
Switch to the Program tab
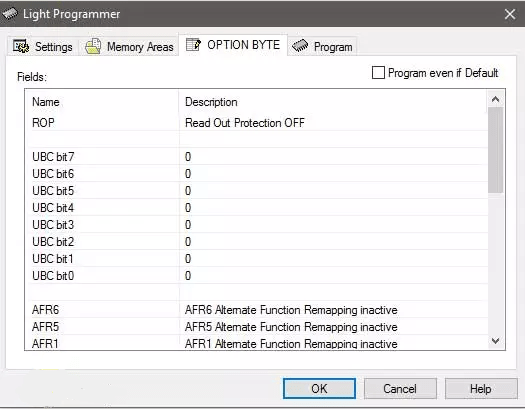(x=322, y=47)
